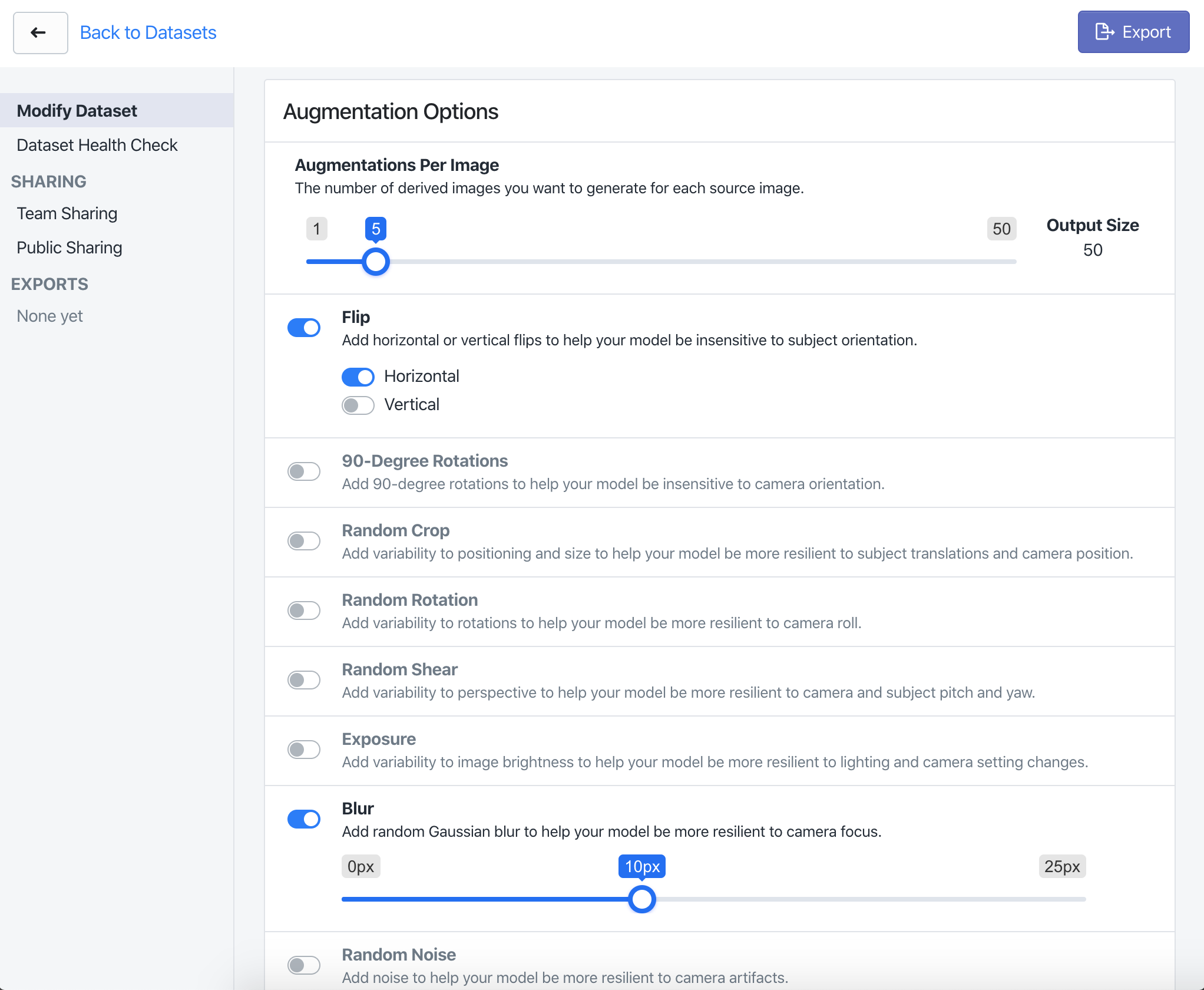Select Modify Dataset in the sidebar

point(77,110)
